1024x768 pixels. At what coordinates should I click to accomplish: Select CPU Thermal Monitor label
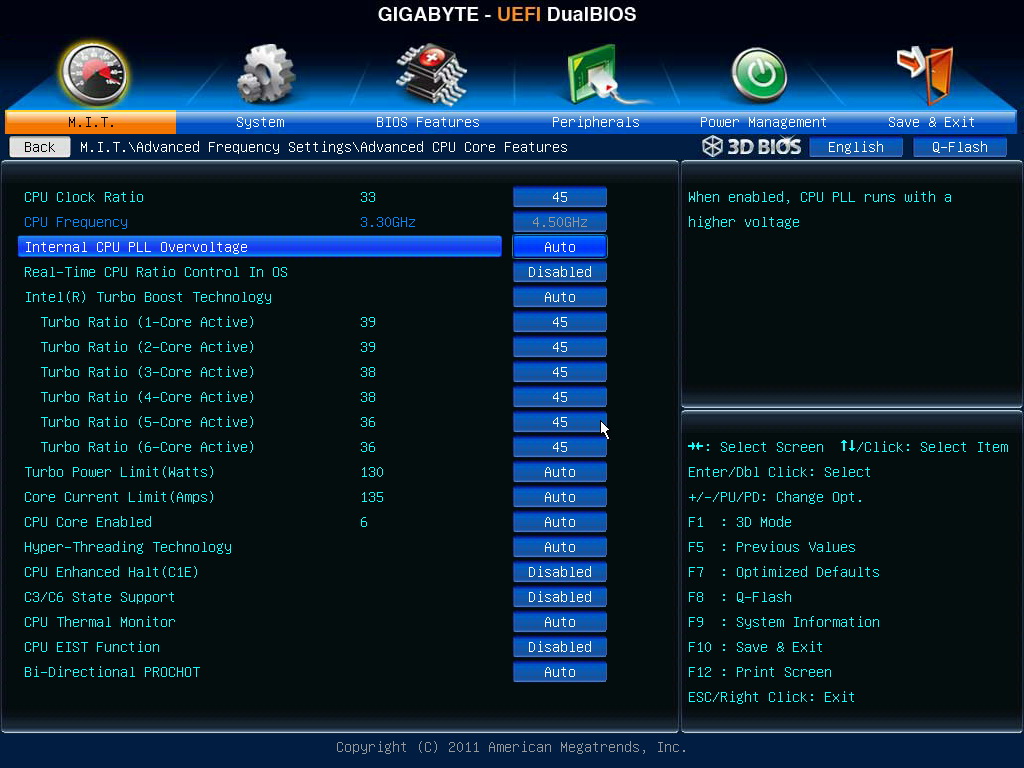pyautogui.click(x=99, y=622)
